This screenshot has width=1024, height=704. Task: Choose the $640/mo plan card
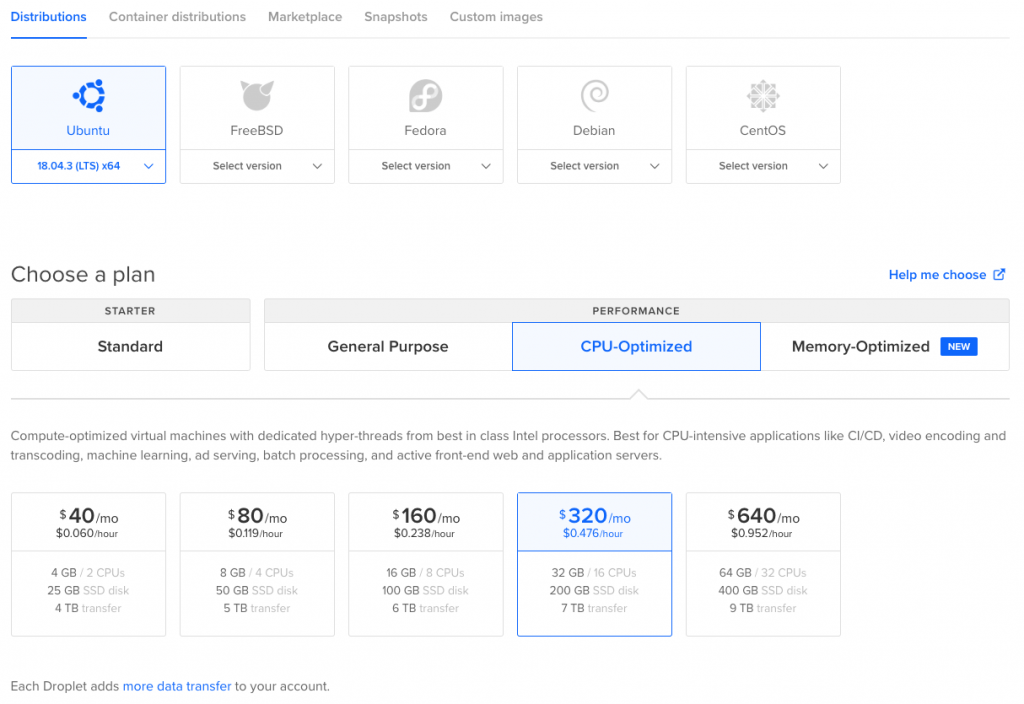[763, 564]
